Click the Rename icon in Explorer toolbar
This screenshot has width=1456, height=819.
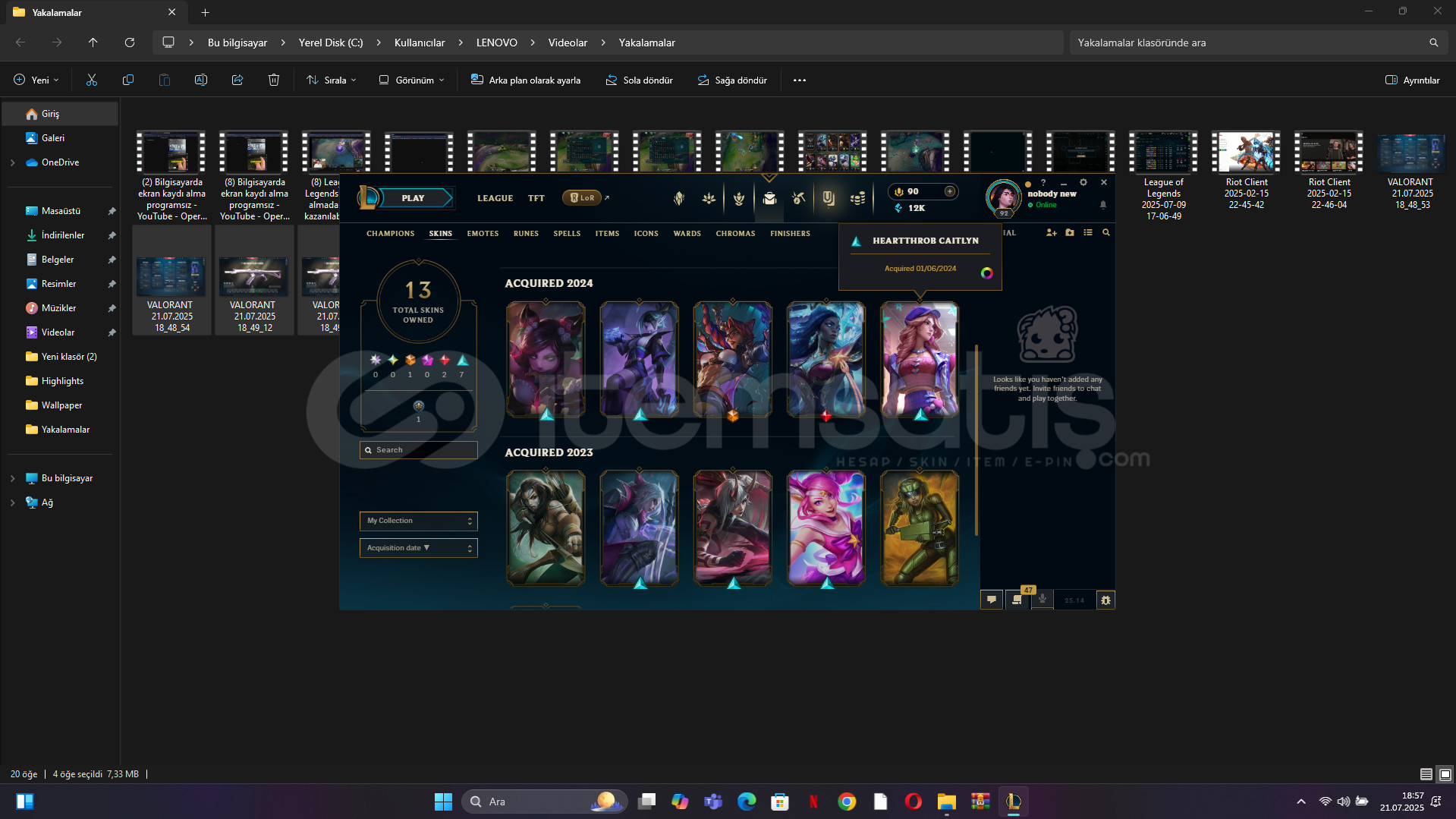click(201, 80)
